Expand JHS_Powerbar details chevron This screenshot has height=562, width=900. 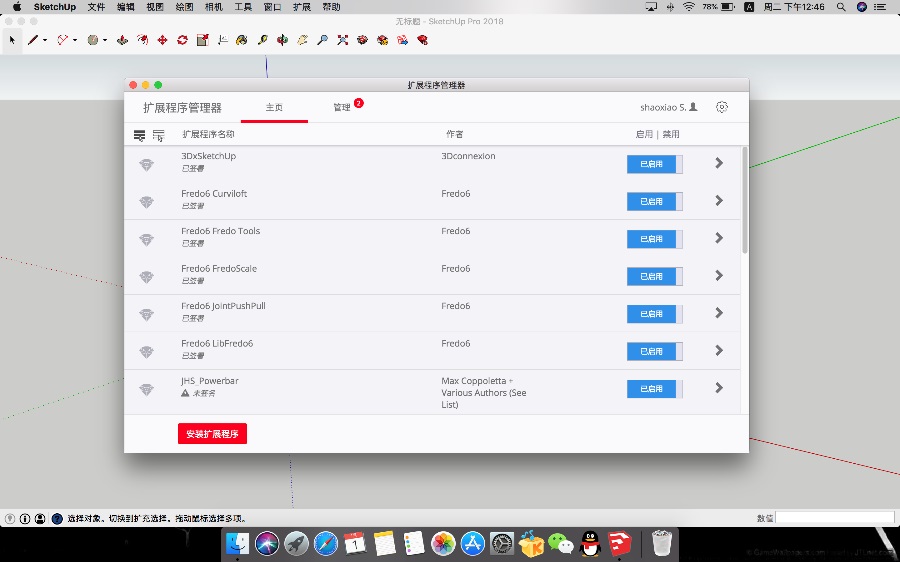[x=719, y=388]
